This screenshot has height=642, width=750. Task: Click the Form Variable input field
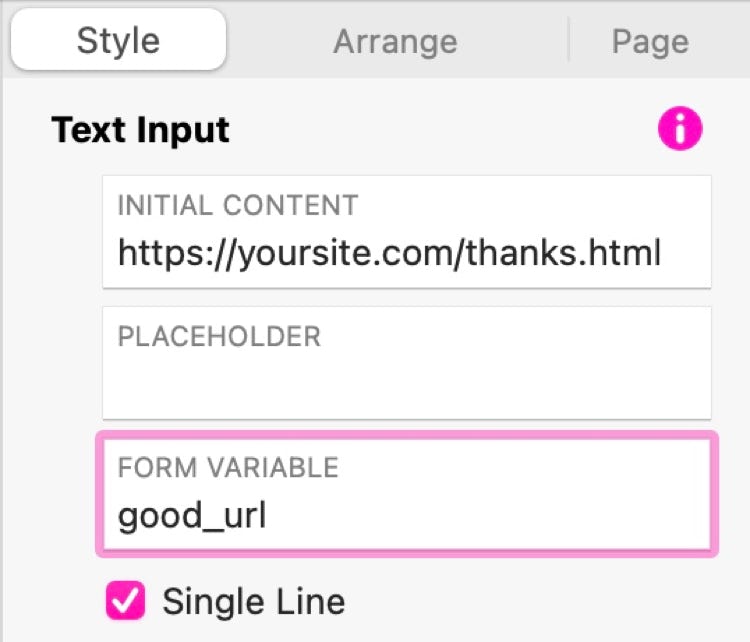pyautogui.click(x=407, y=494)
